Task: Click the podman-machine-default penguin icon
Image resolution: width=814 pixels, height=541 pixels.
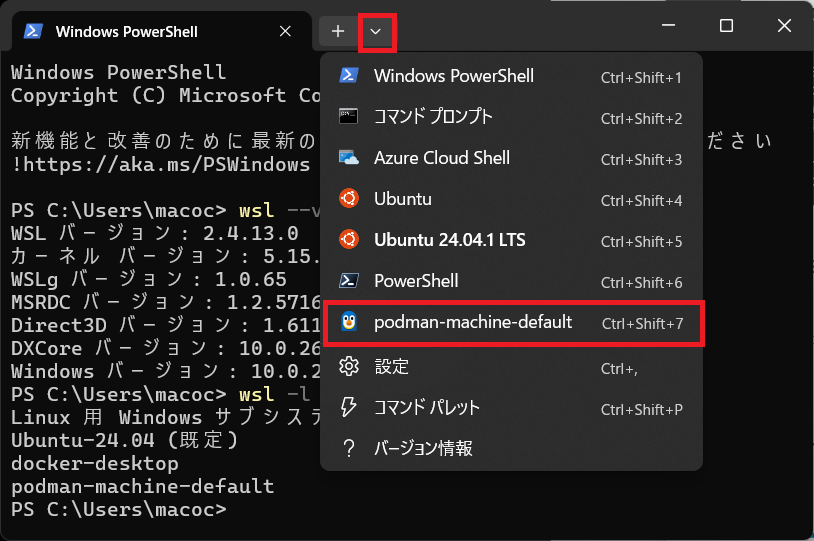Action: tap(348, 322)
